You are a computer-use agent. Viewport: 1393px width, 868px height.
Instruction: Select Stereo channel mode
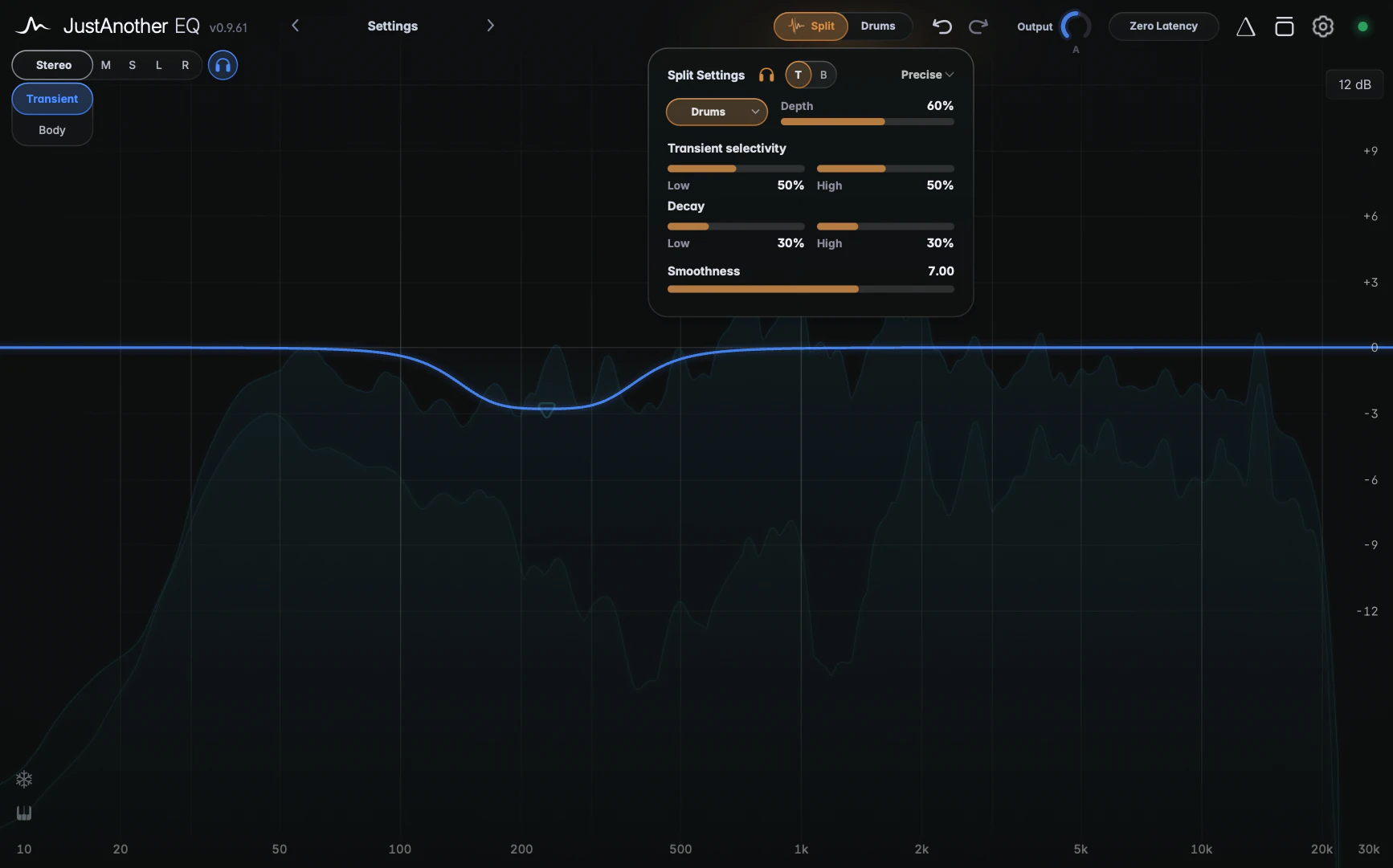53,65
